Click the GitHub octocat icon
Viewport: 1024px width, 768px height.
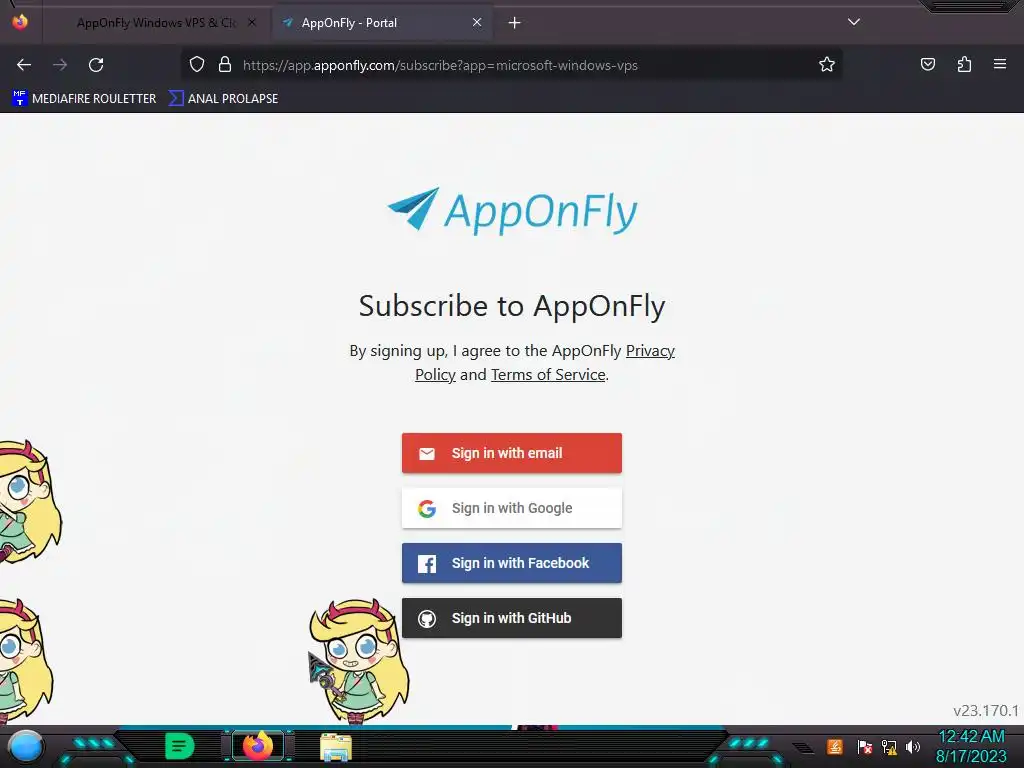pyautogui.click(x=426, y=618)
